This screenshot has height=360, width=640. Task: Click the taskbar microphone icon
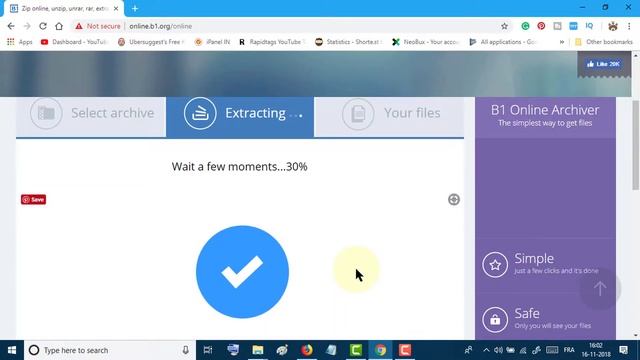coord(185,350)
